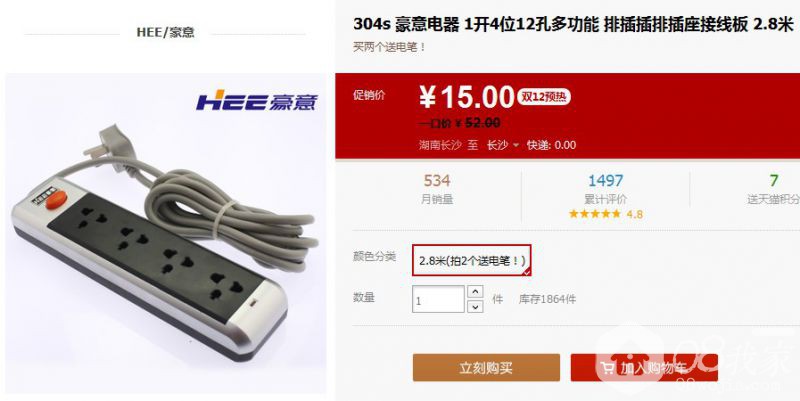
Task: Click the 双12预热 promotion badge
Action: pyautogui.click(x=544, y=97)
